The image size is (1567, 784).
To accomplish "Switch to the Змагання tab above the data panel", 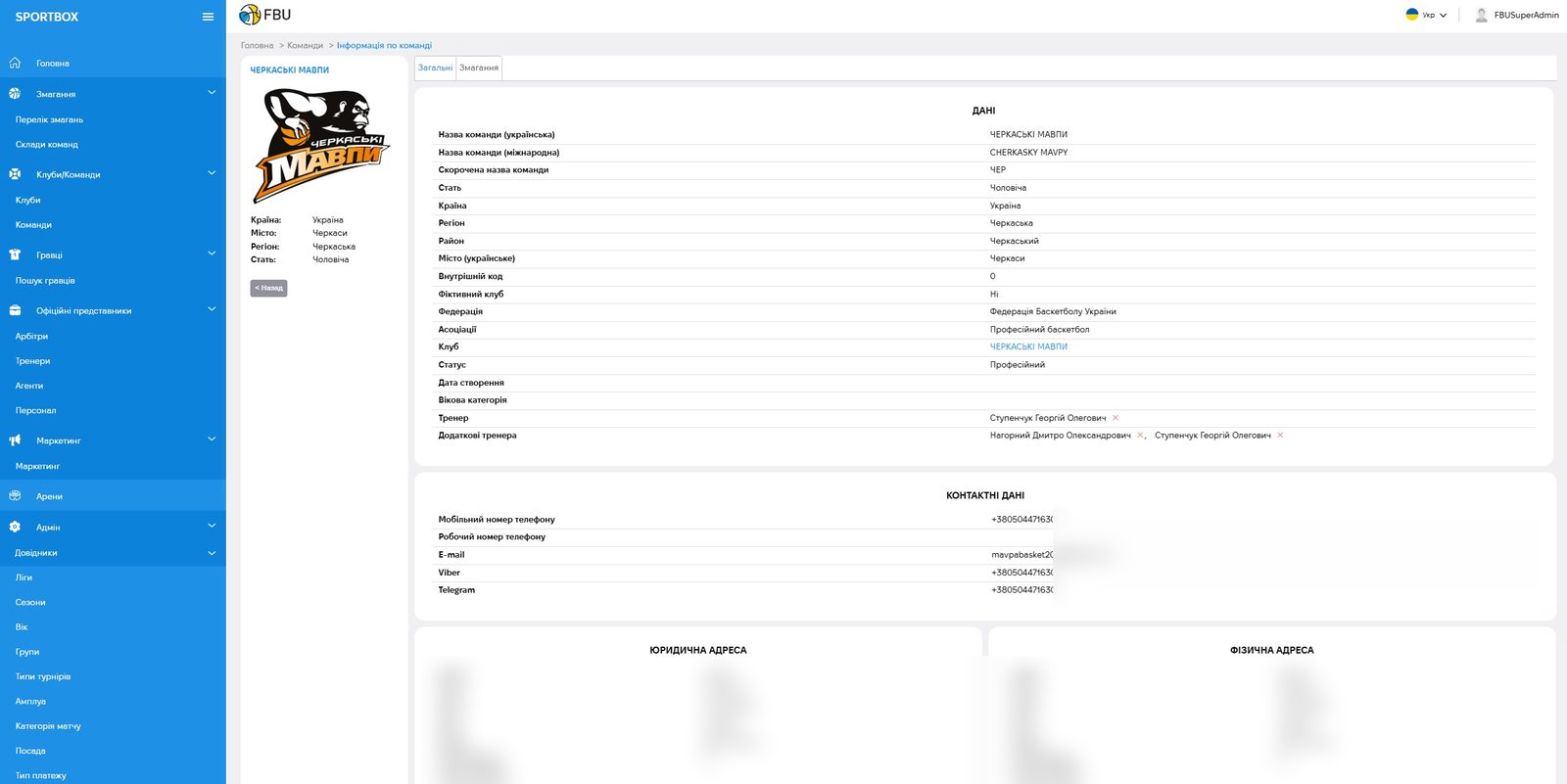I will (x=479, y=68).
